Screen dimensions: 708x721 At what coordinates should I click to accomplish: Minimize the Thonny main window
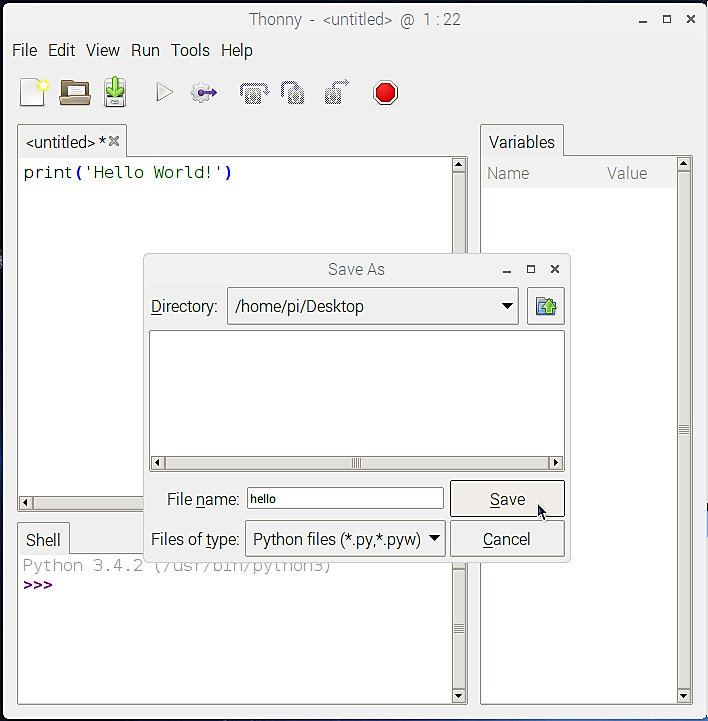click(643, 20)
